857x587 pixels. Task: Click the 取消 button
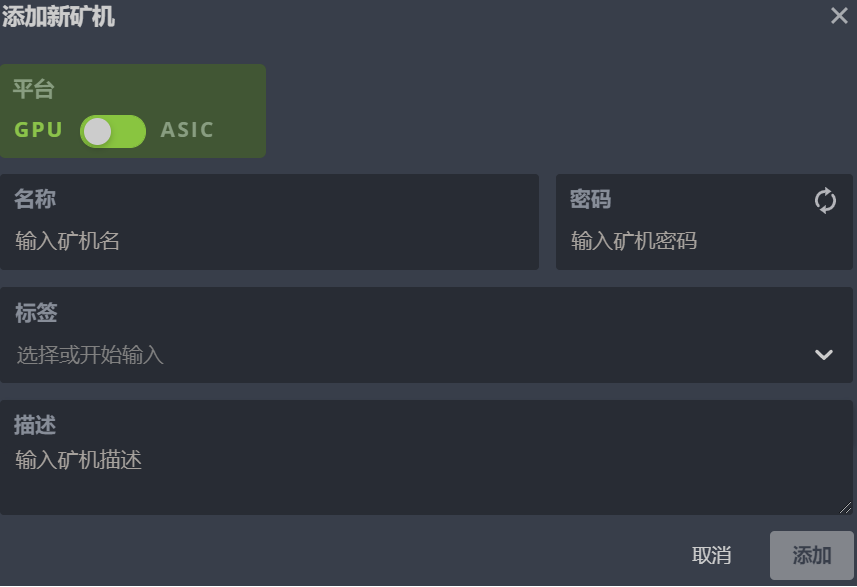click(x=710, y=555)
